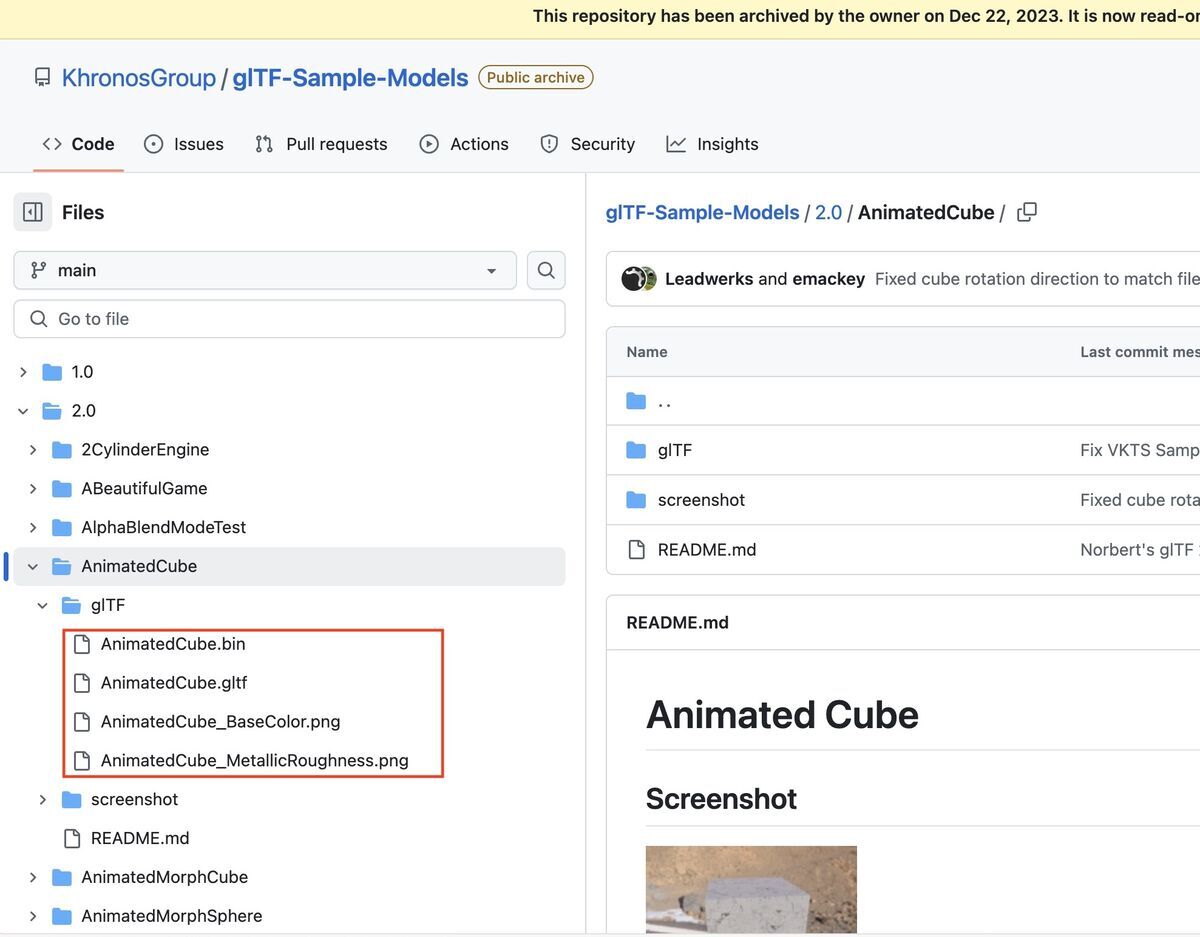Open the Security tab
Viewport: 1200px width, 937px height.
(x=588, y=144)
